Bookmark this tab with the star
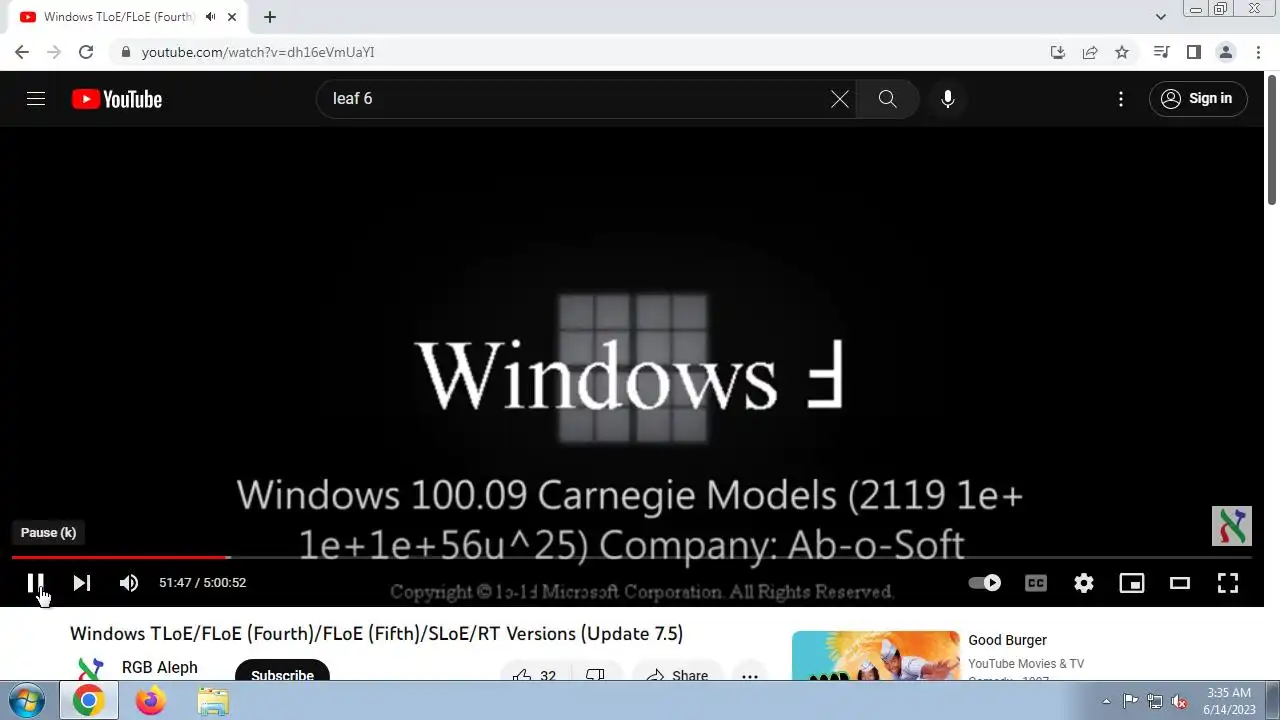Image resolution: width=1280 pixels, height=720 pixels. [1122, 52]
